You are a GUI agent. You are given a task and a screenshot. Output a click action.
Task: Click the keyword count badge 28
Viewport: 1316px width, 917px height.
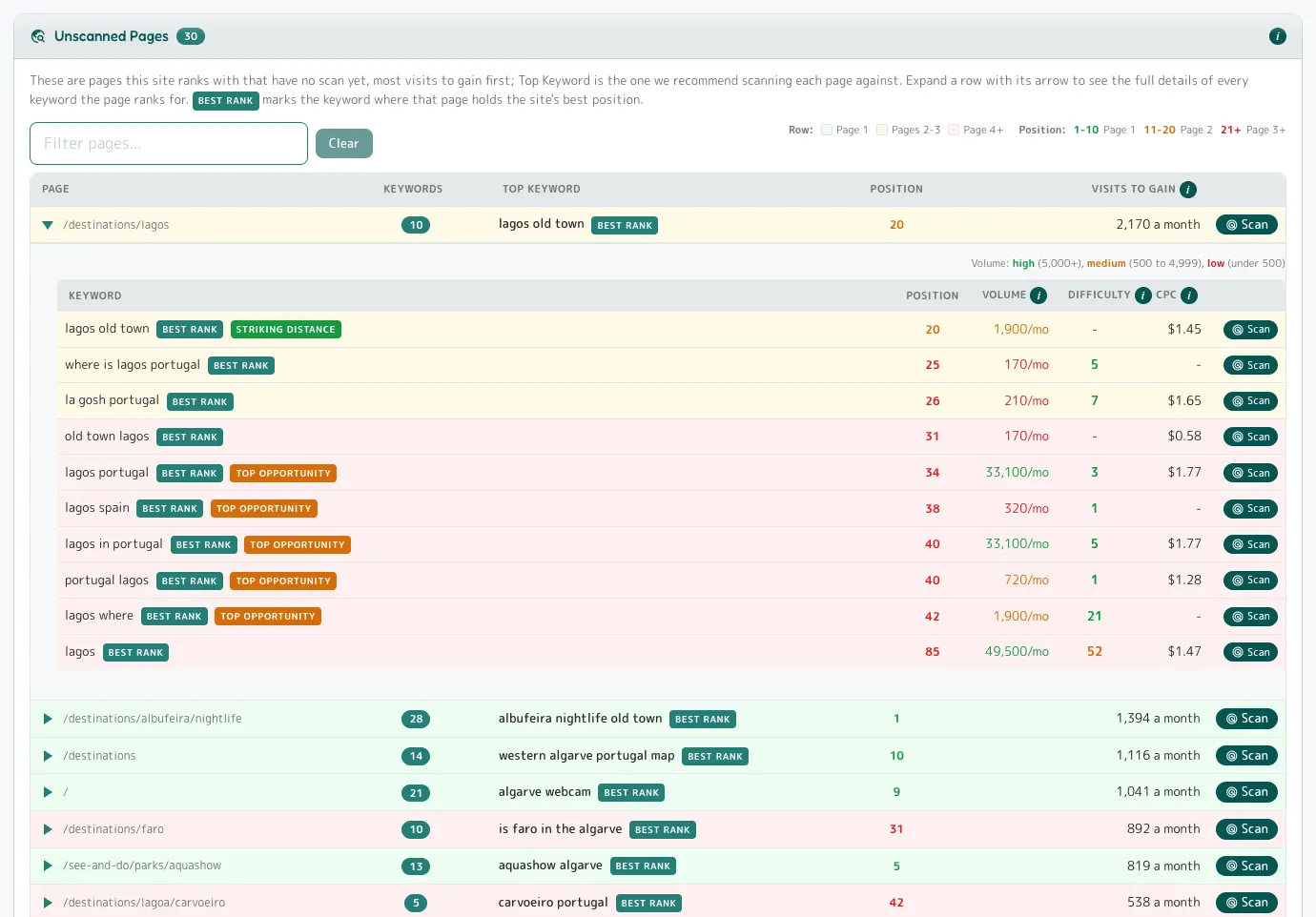click(416, 720)
